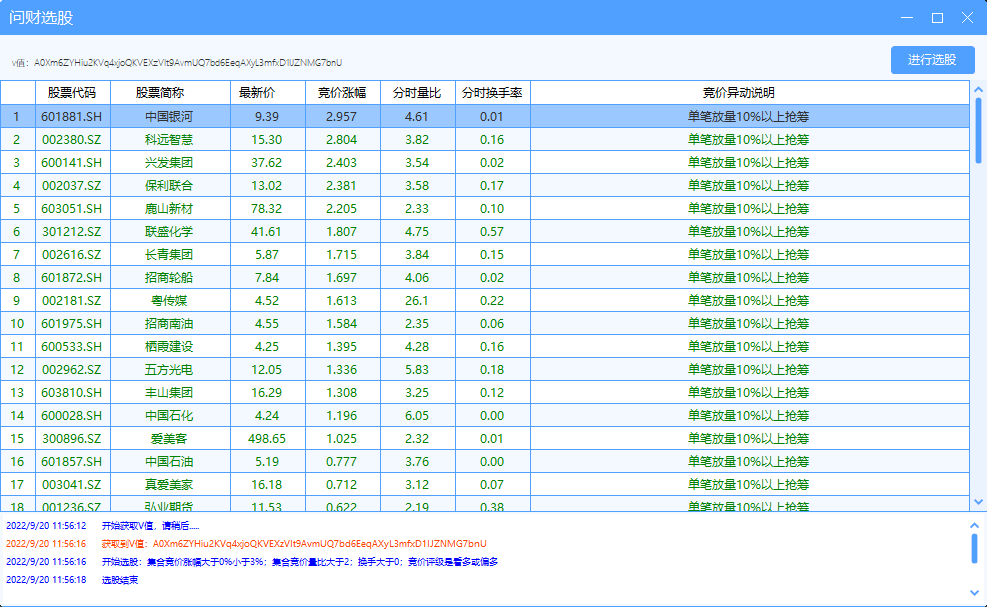Select stock name 五方光电
This screenshot has height=607, width=987.
(169, 370)
